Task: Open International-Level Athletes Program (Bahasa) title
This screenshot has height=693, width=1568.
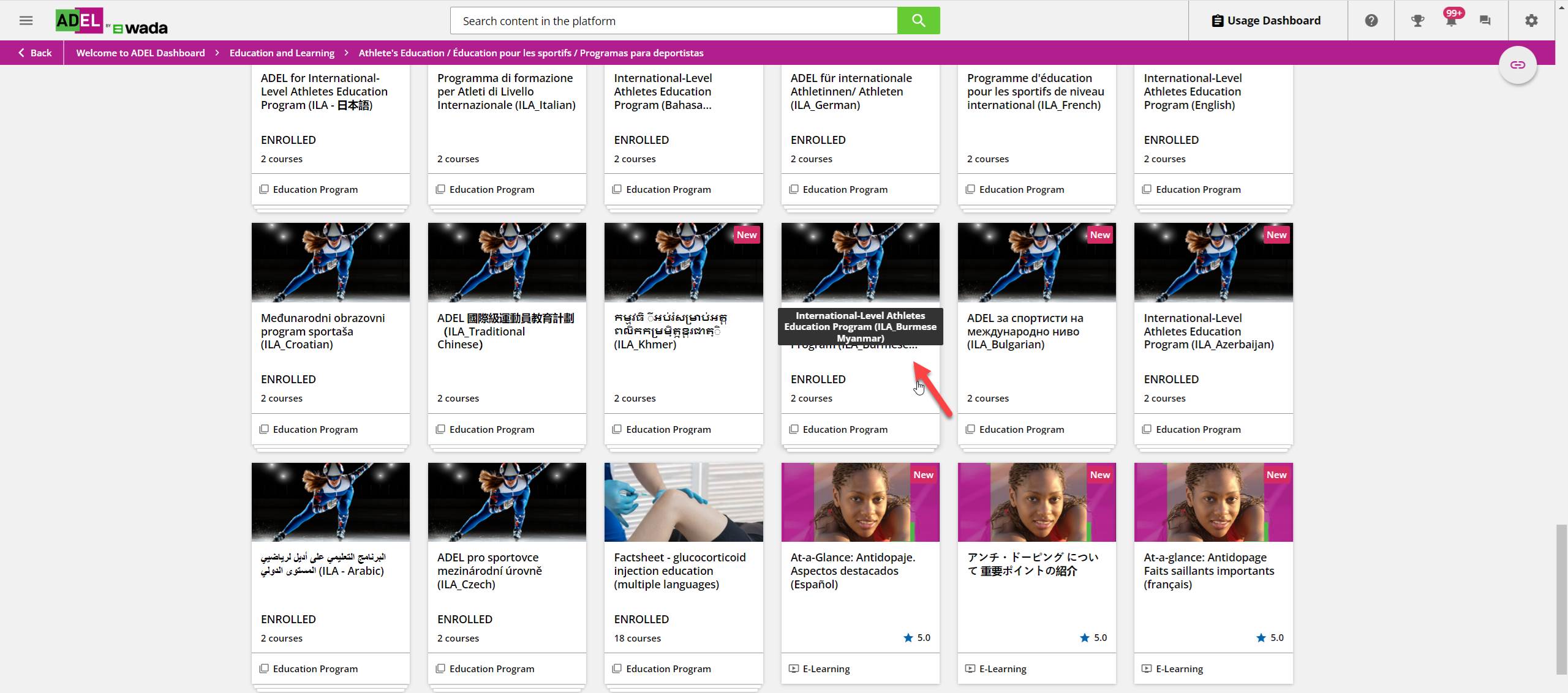Action: pyautogui.click(x=663, y=91)
